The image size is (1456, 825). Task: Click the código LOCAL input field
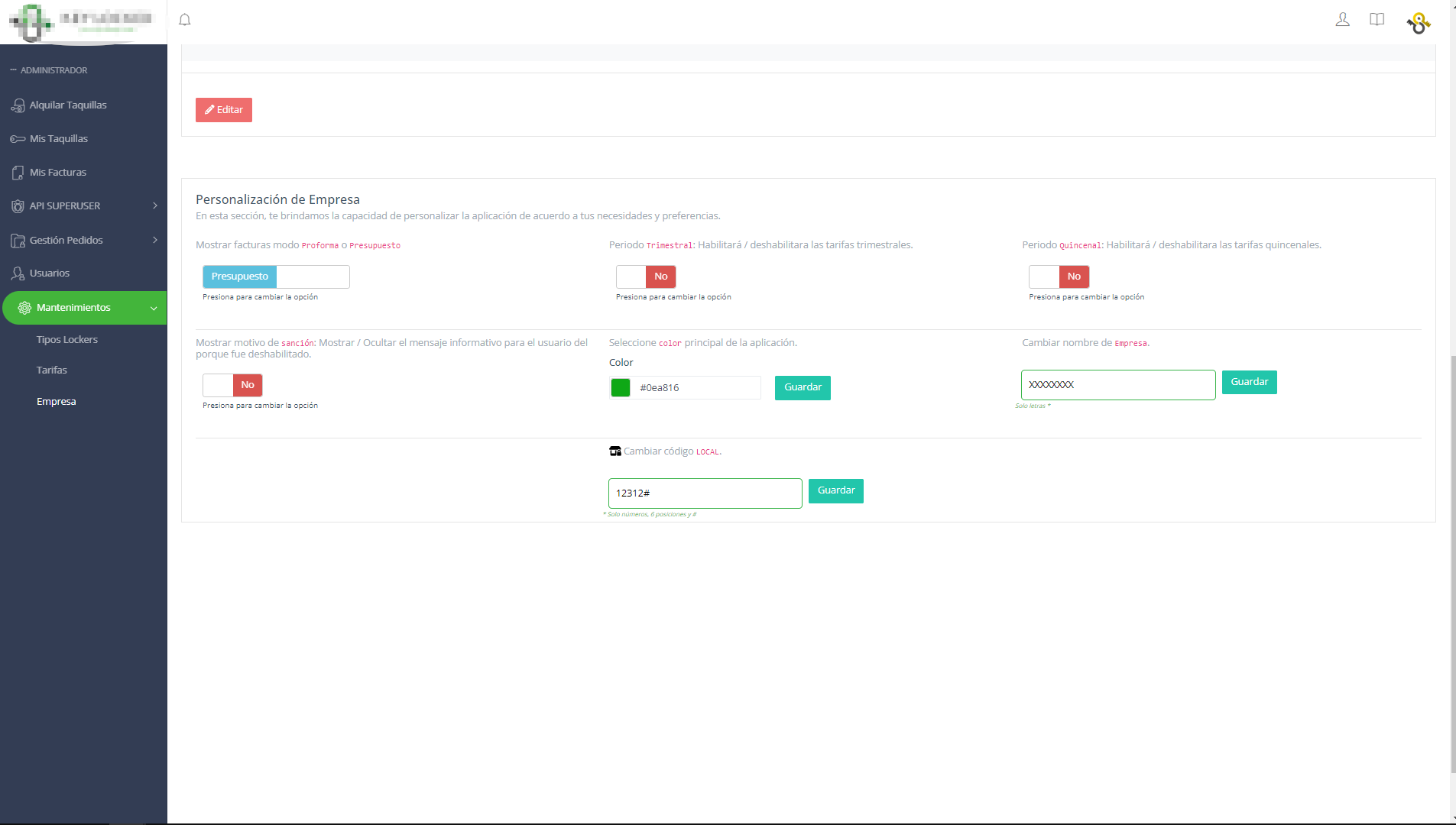[705, 493]
